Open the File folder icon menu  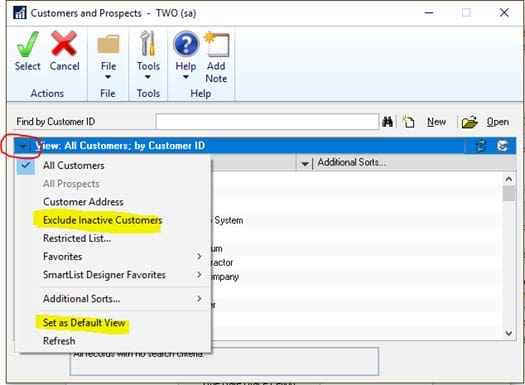pyautogui.click(x=108, y=44)
